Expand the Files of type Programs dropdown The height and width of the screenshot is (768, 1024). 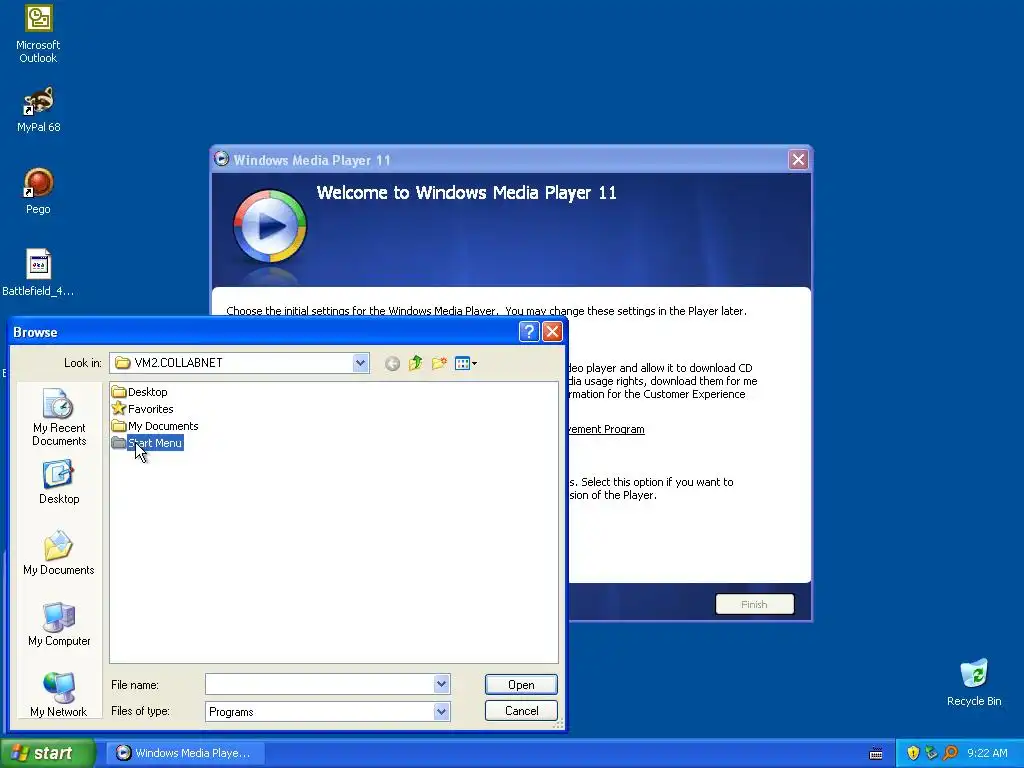point(441,711)
